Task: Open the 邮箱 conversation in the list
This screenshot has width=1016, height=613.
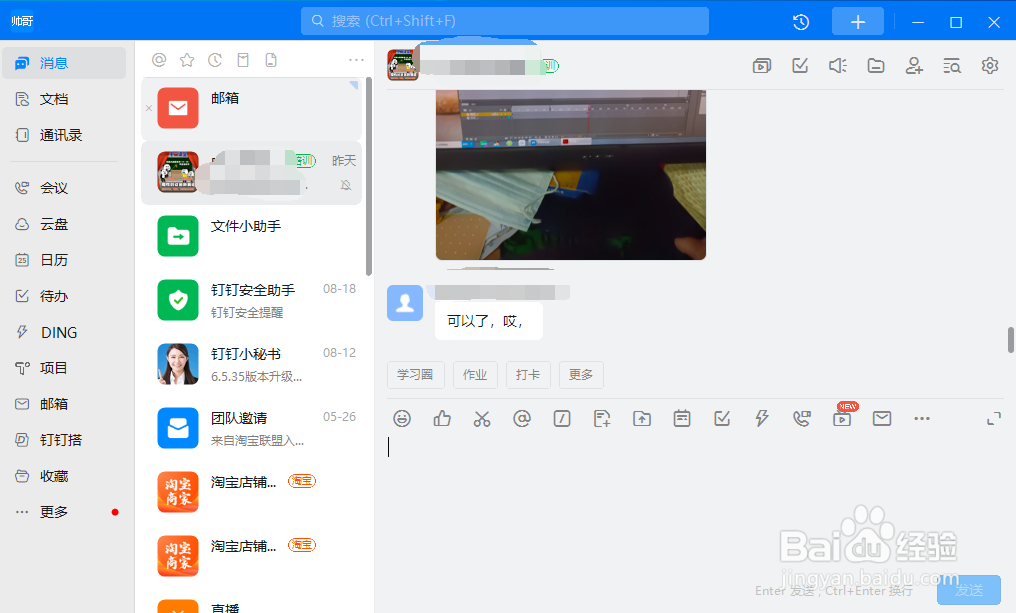Action: coord(251,108)
